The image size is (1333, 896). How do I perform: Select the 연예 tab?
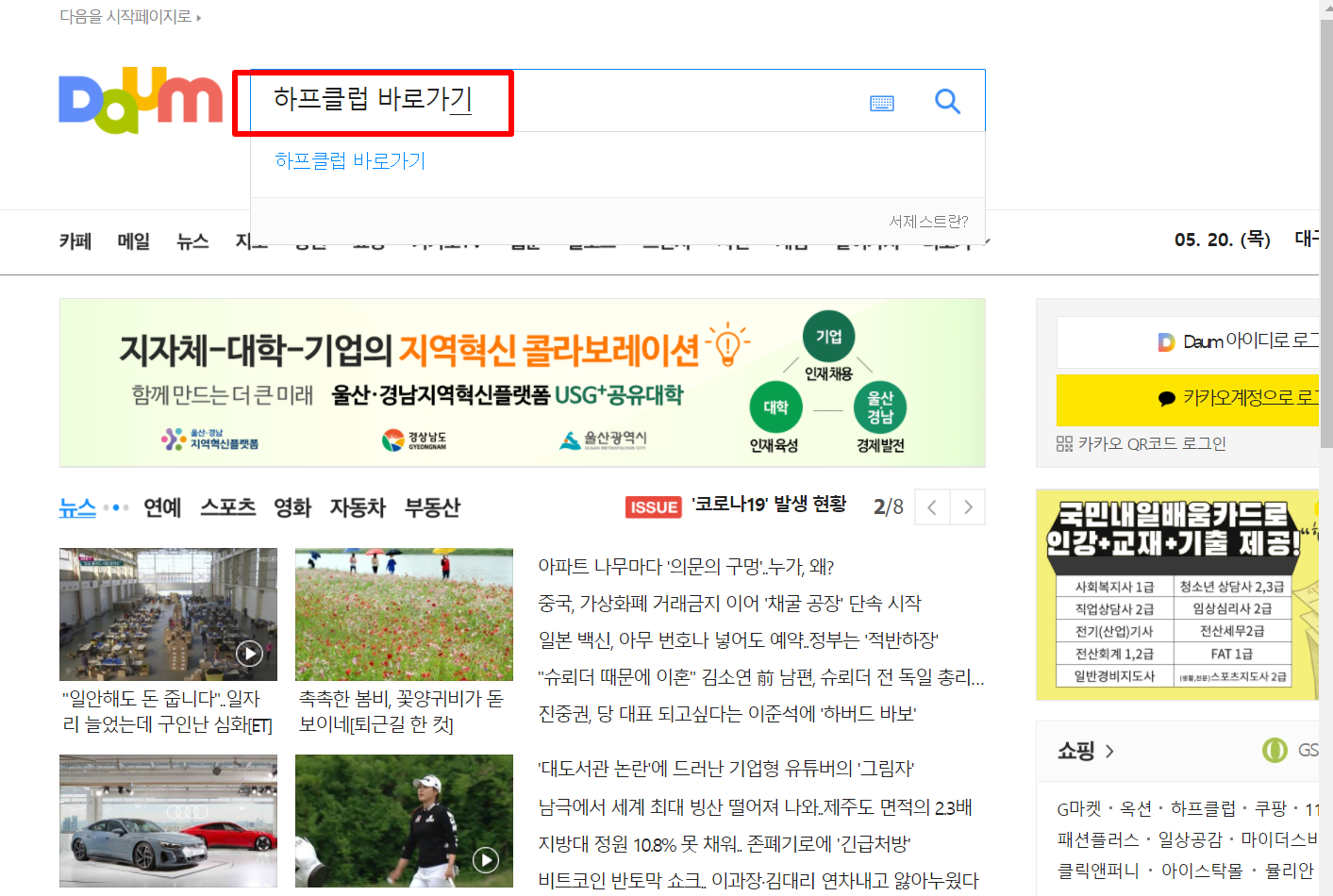pos(162,507)
